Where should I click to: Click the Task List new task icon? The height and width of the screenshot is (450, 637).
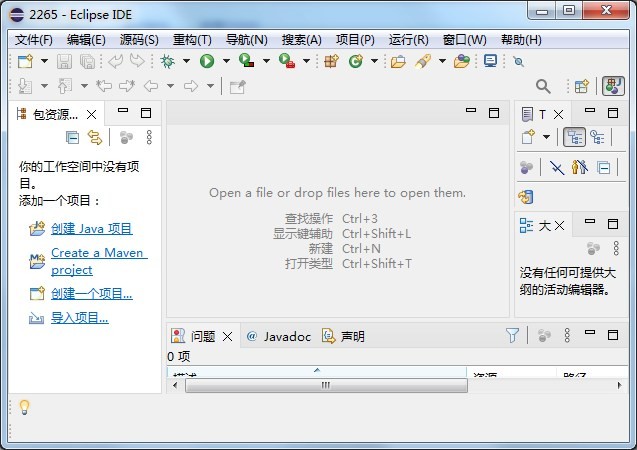(x=529, y=137)
